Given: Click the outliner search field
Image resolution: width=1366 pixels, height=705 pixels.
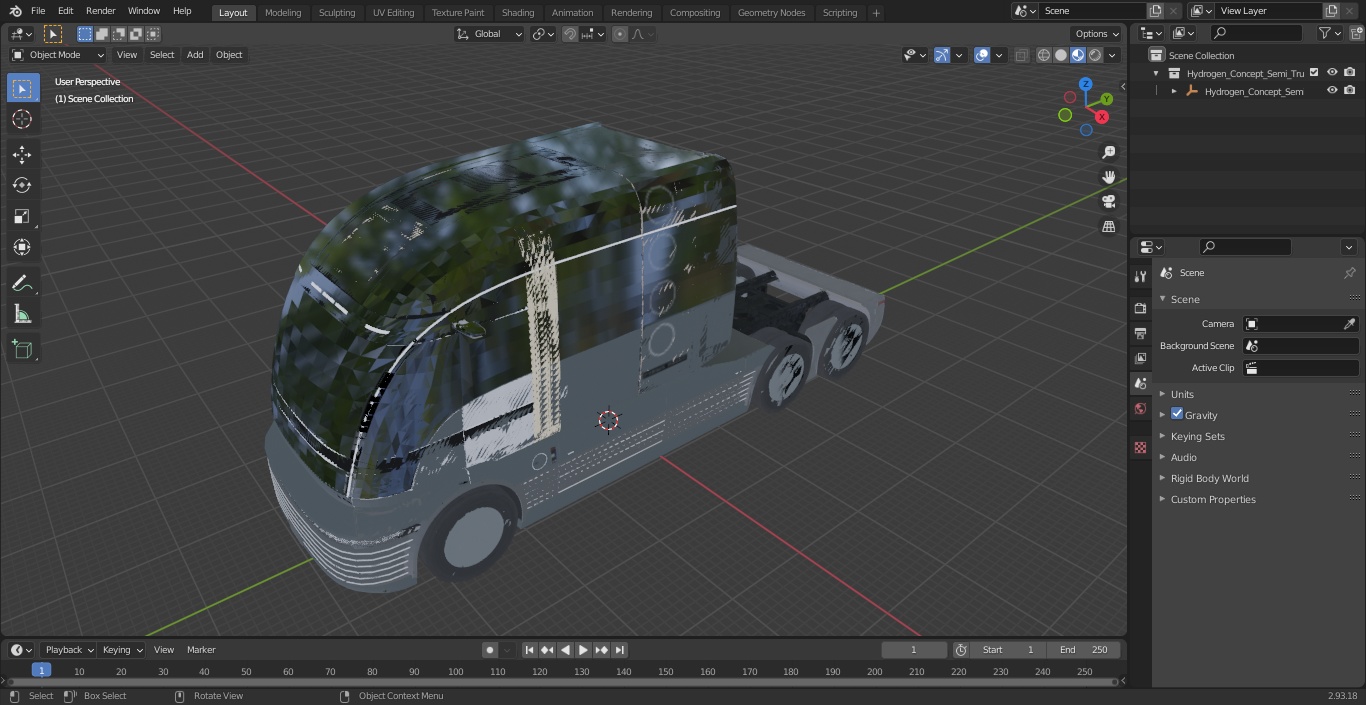Looking at the screenshot, I should coord(1255,34).
